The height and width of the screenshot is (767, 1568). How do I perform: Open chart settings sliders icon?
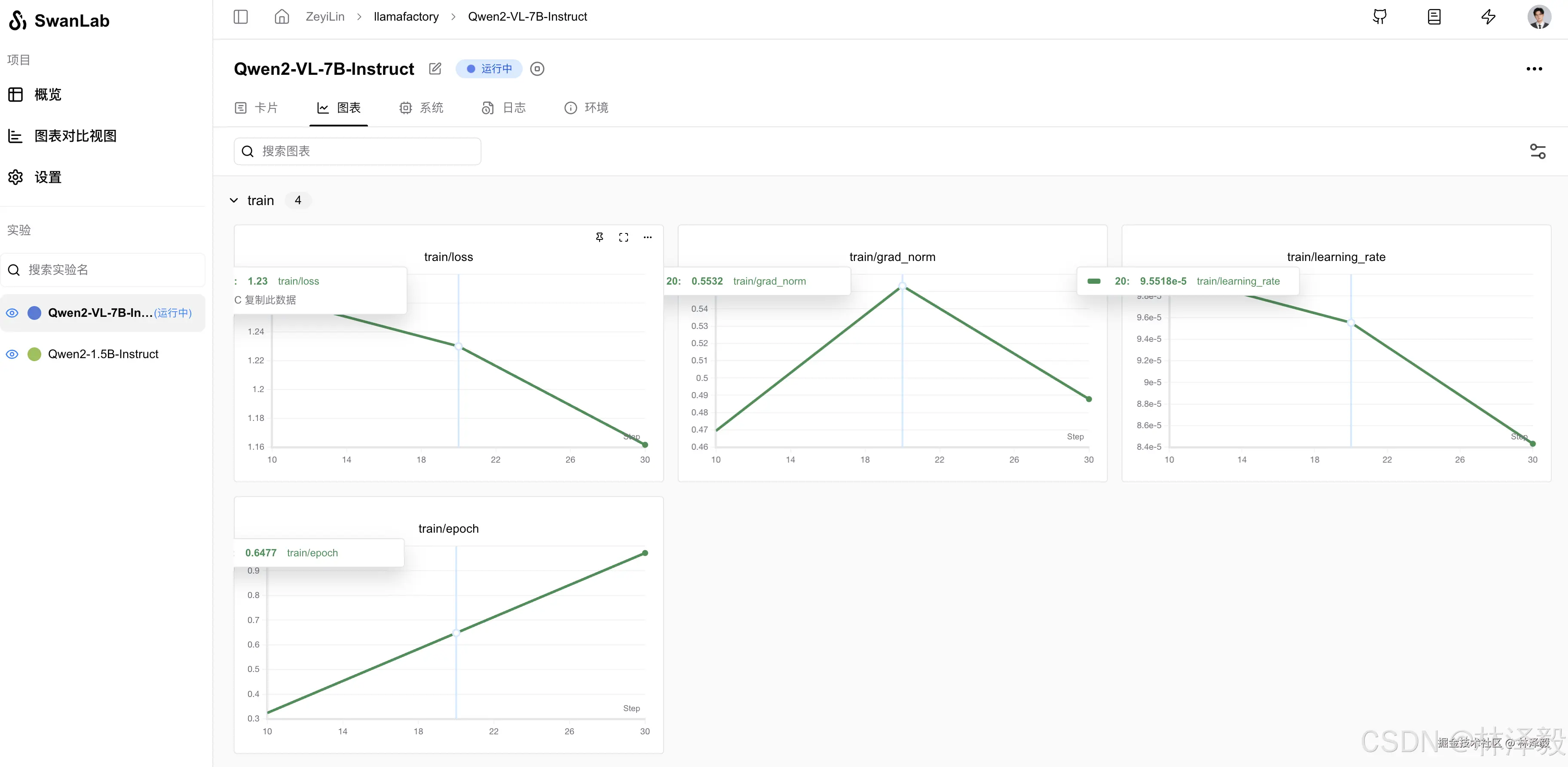(x=1537, y=151)
